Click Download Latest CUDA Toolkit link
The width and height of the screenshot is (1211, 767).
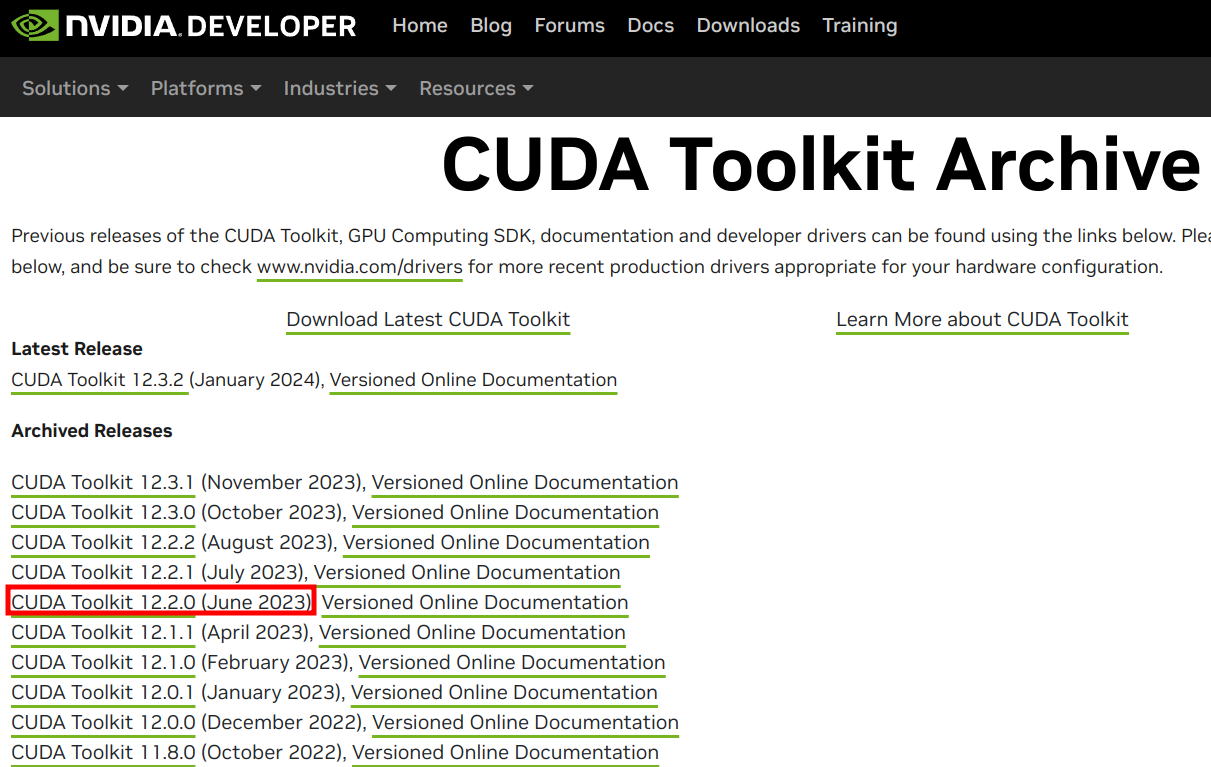(x=428, y=320)
